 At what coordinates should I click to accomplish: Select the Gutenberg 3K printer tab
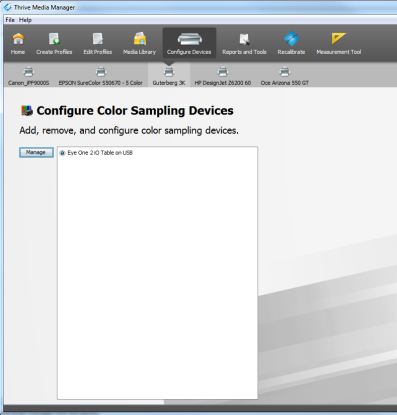(169, 75)
